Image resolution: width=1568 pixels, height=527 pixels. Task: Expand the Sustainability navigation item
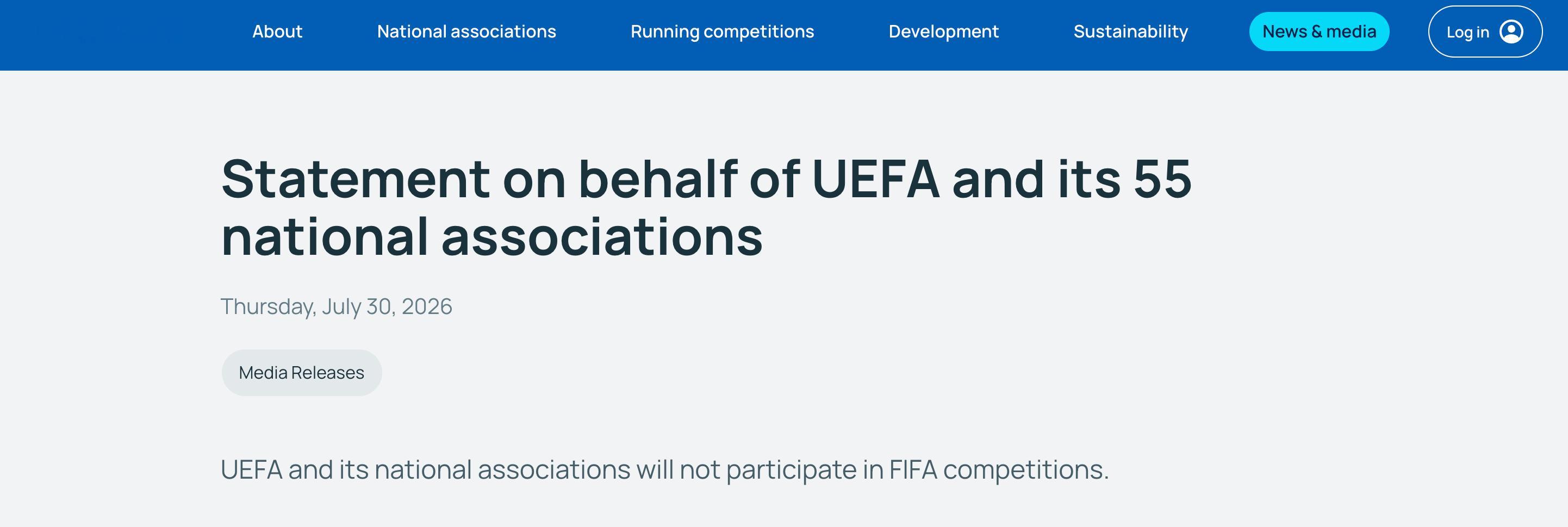coord(1130,32)
